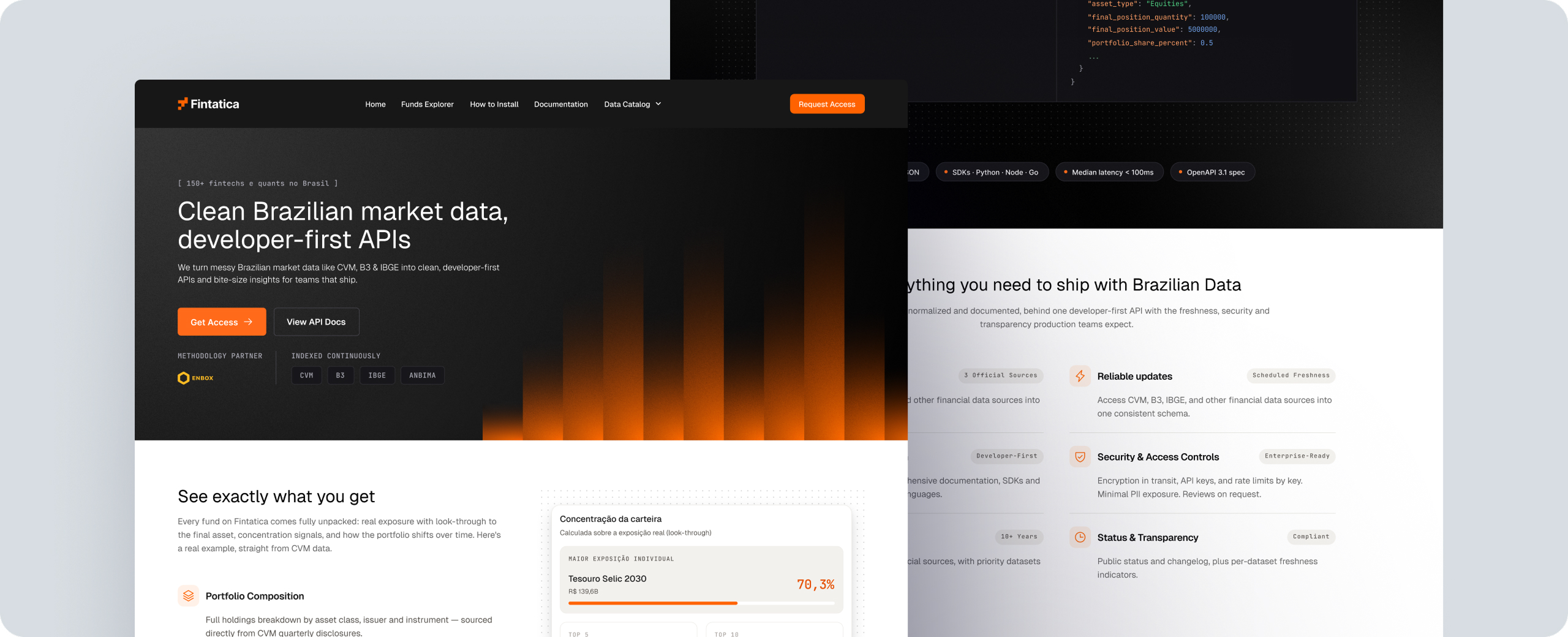Click the Status & Transparency heading
The image size is (1568, 637).
coord(1148,538)
